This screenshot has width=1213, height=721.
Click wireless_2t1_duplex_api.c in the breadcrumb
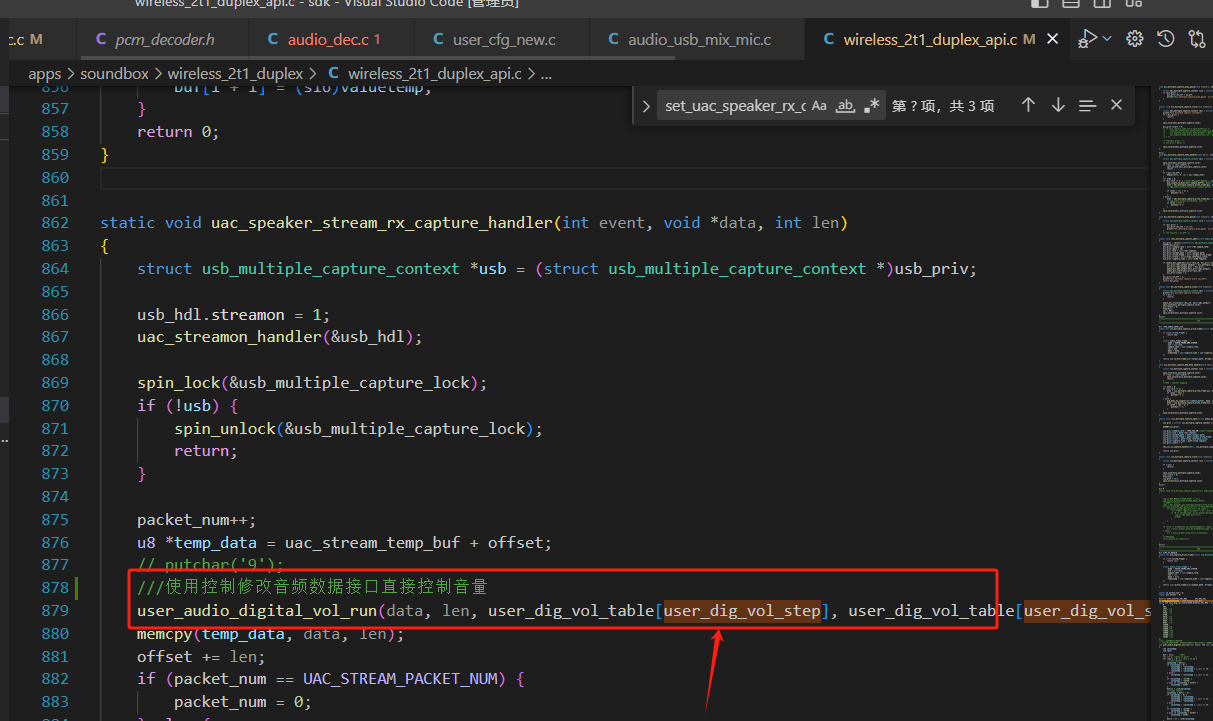434,73
